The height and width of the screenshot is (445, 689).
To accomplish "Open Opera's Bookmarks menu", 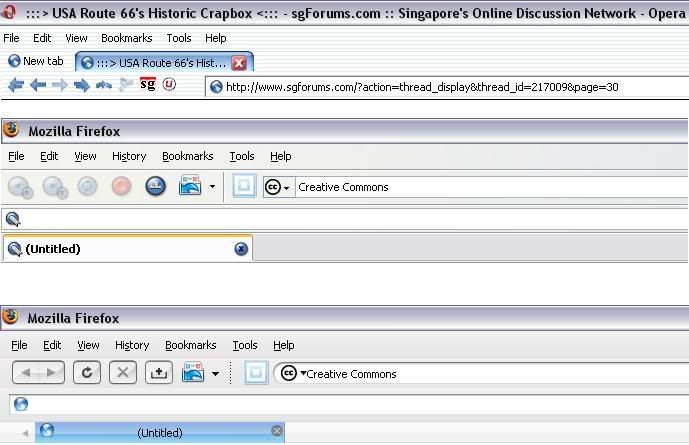I will pyautogui.click(x=127, y=38).
